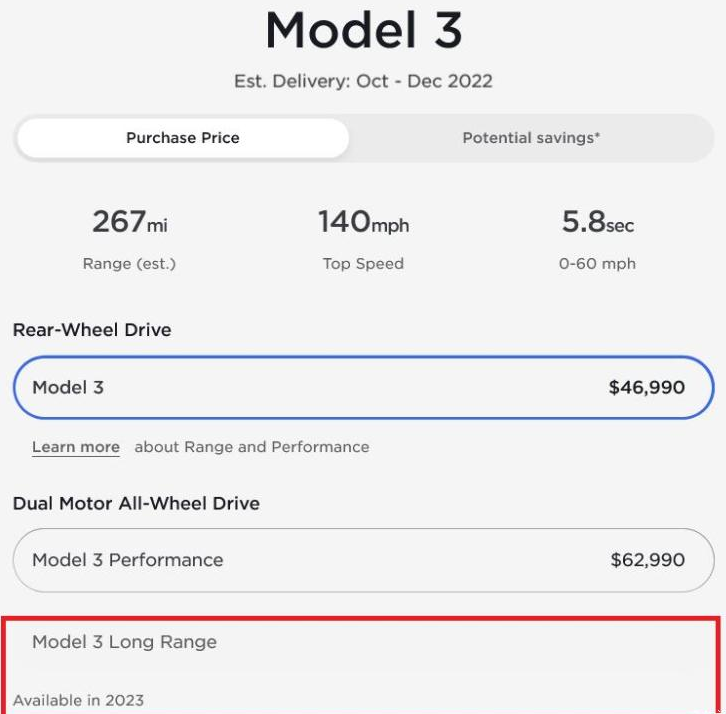Image resolution: width=726 pixels, height=714 pixels.
Task: Click the 267 mi range figure
Action: coord(129,222)
